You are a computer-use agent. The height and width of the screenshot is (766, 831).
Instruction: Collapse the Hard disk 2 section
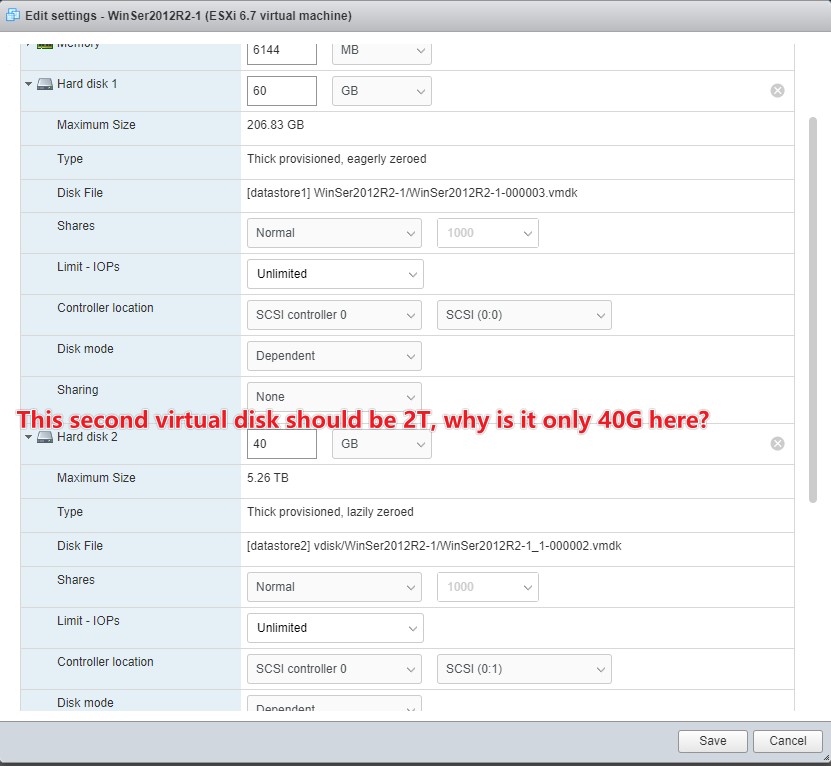27,438
